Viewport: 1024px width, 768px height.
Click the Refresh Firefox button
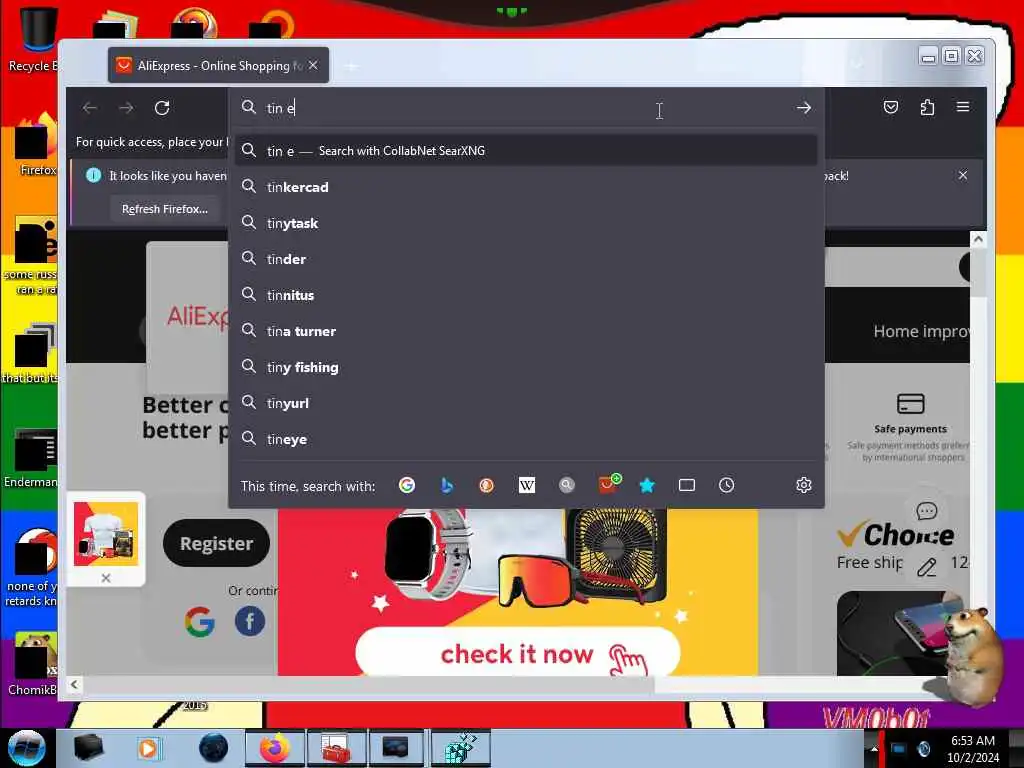[x=165, y=209]
